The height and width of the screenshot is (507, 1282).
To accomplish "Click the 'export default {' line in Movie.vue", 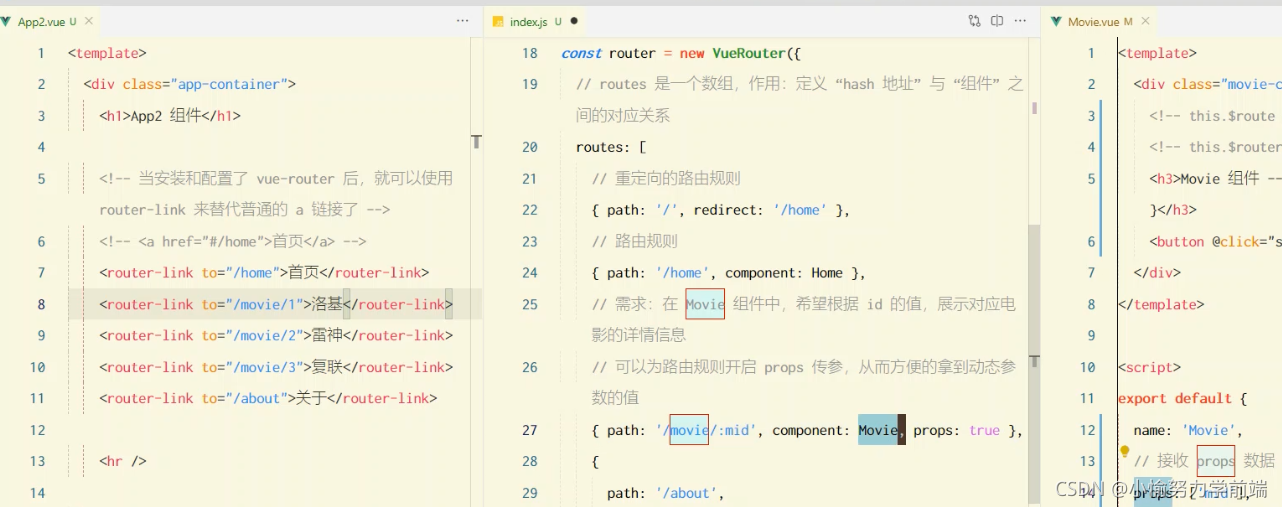I will coord(1182,398).
